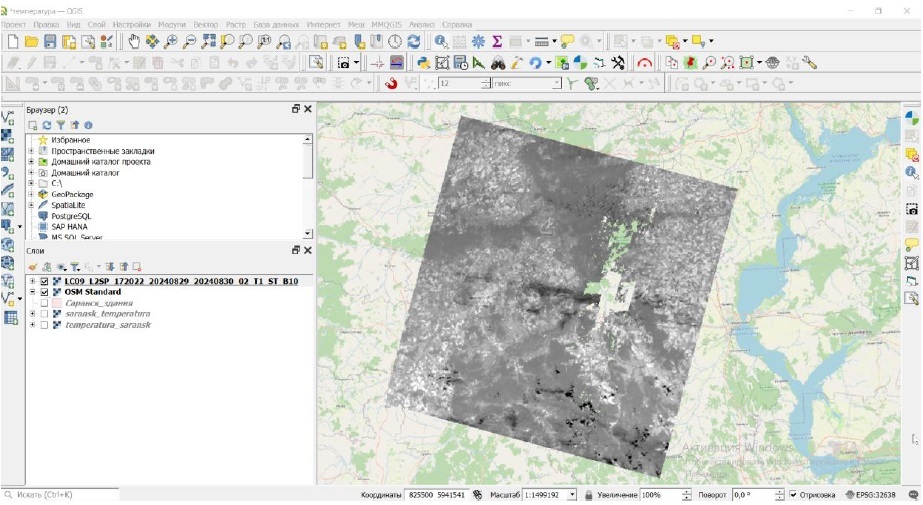This screenshot has height=505, width=923.
Task: Open the Растр menu
Action: pos(236,23)
